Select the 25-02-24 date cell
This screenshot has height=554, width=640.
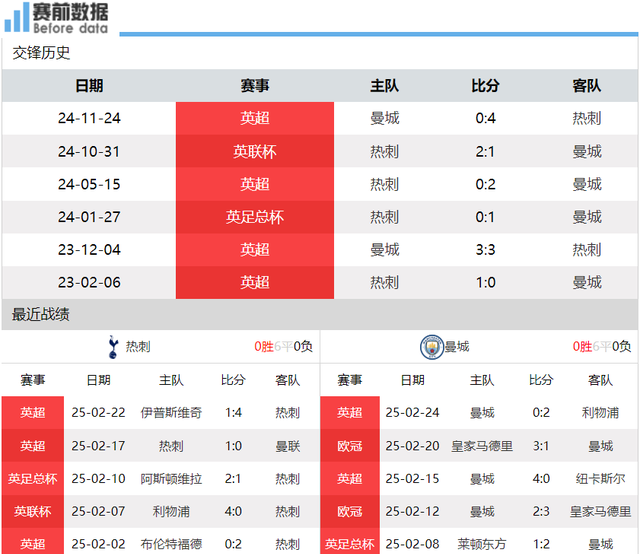coord(412,413)
